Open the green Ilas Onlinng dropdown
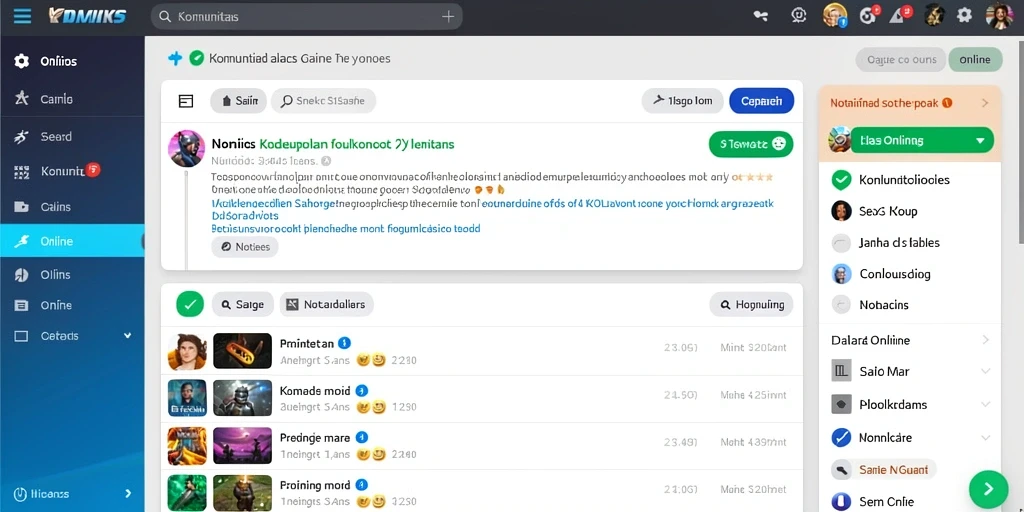Viewport: 1024px width, 512px height. coord(921,140)
